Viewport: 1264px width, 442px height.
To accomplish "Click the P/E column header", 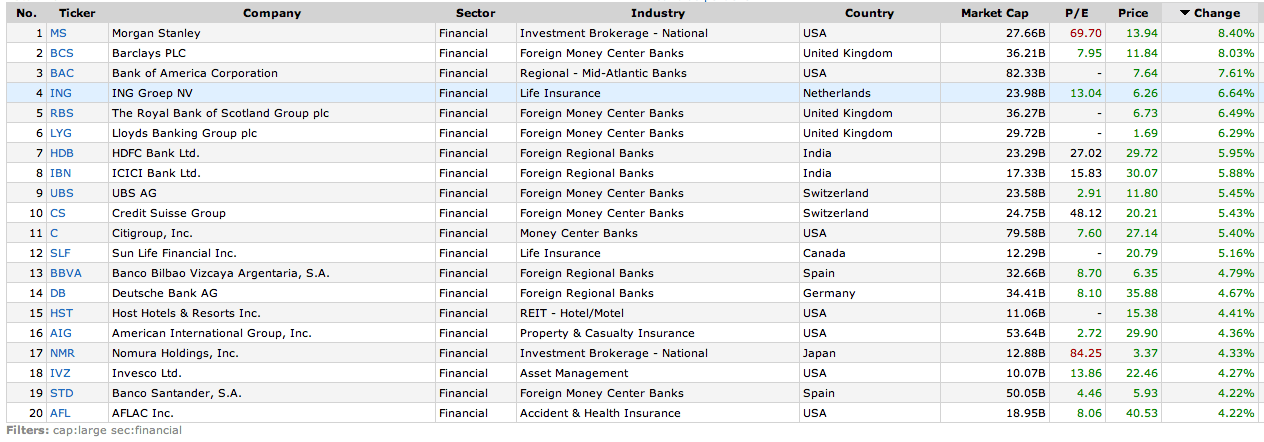I will pyautogui.click(x=1080, y=13).
